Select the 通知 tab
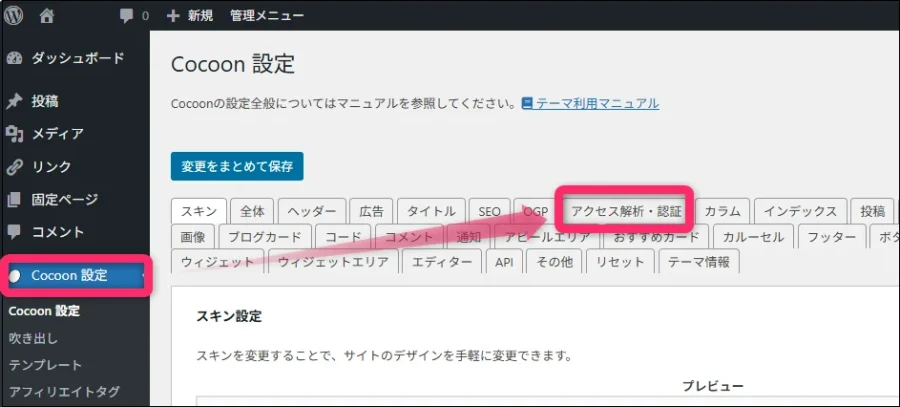The width and height of the screenshot is (900, 407). [x=468, y=237]
